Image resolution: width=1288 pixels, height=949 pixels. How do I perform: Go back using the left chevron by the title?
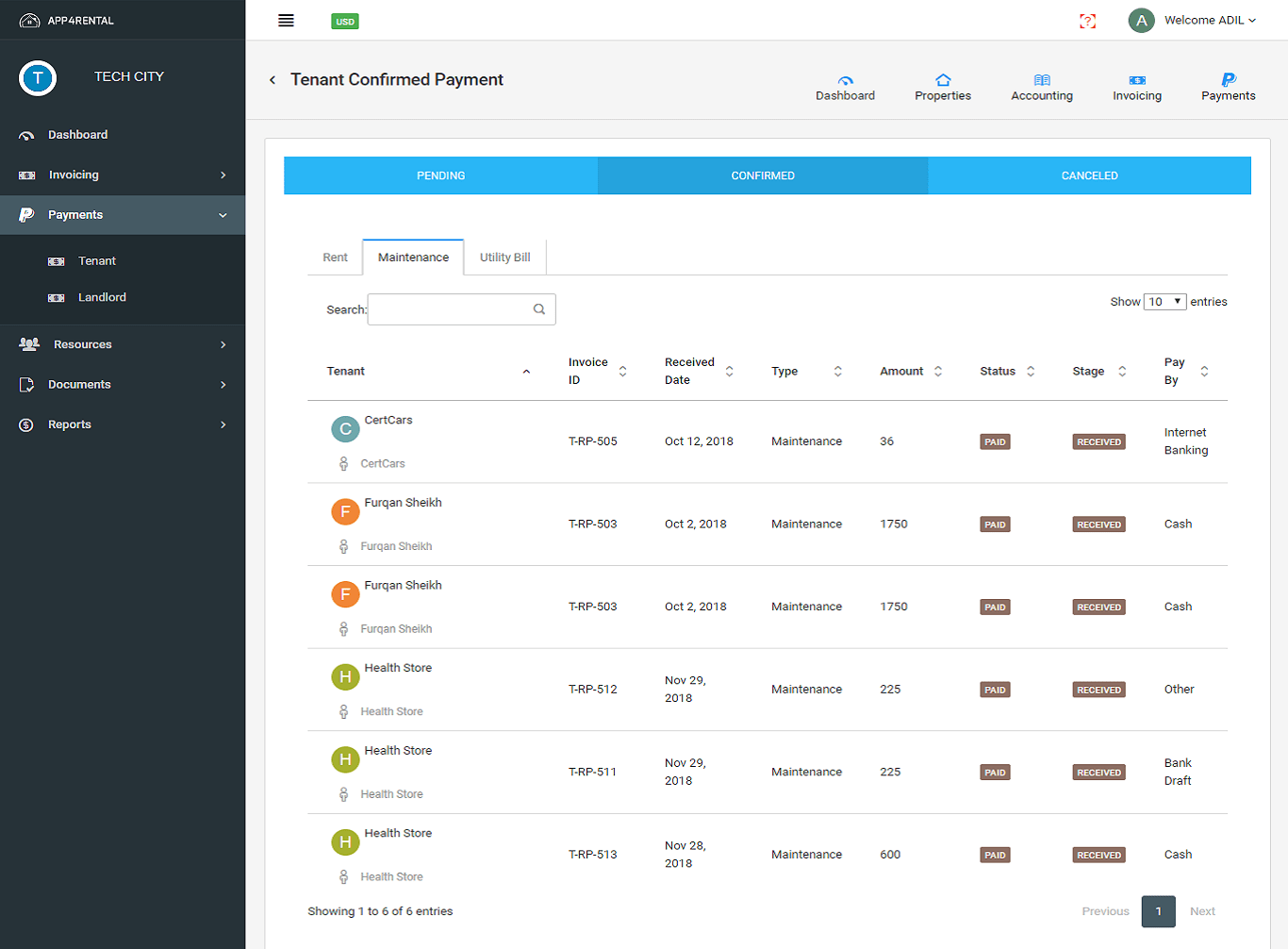272,80
